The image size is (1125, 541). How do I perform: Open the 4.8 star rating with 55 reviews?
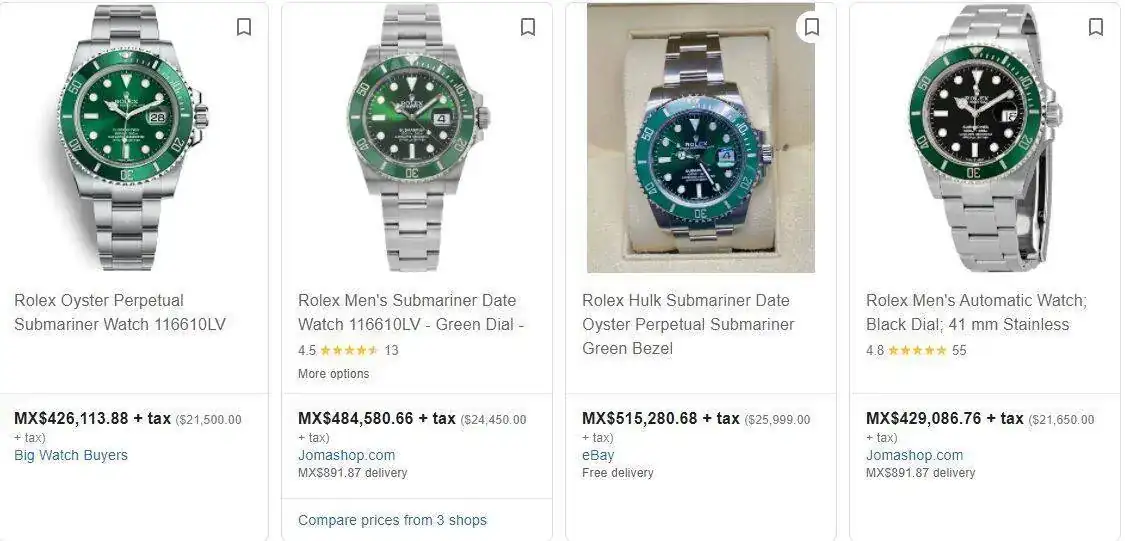(x=916, y=350)
